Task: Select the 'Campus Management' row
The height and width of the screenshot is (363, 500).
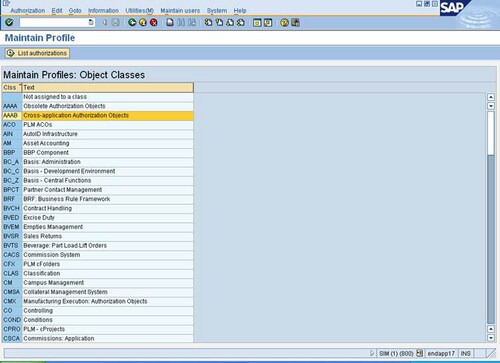Action: (98, 283)
